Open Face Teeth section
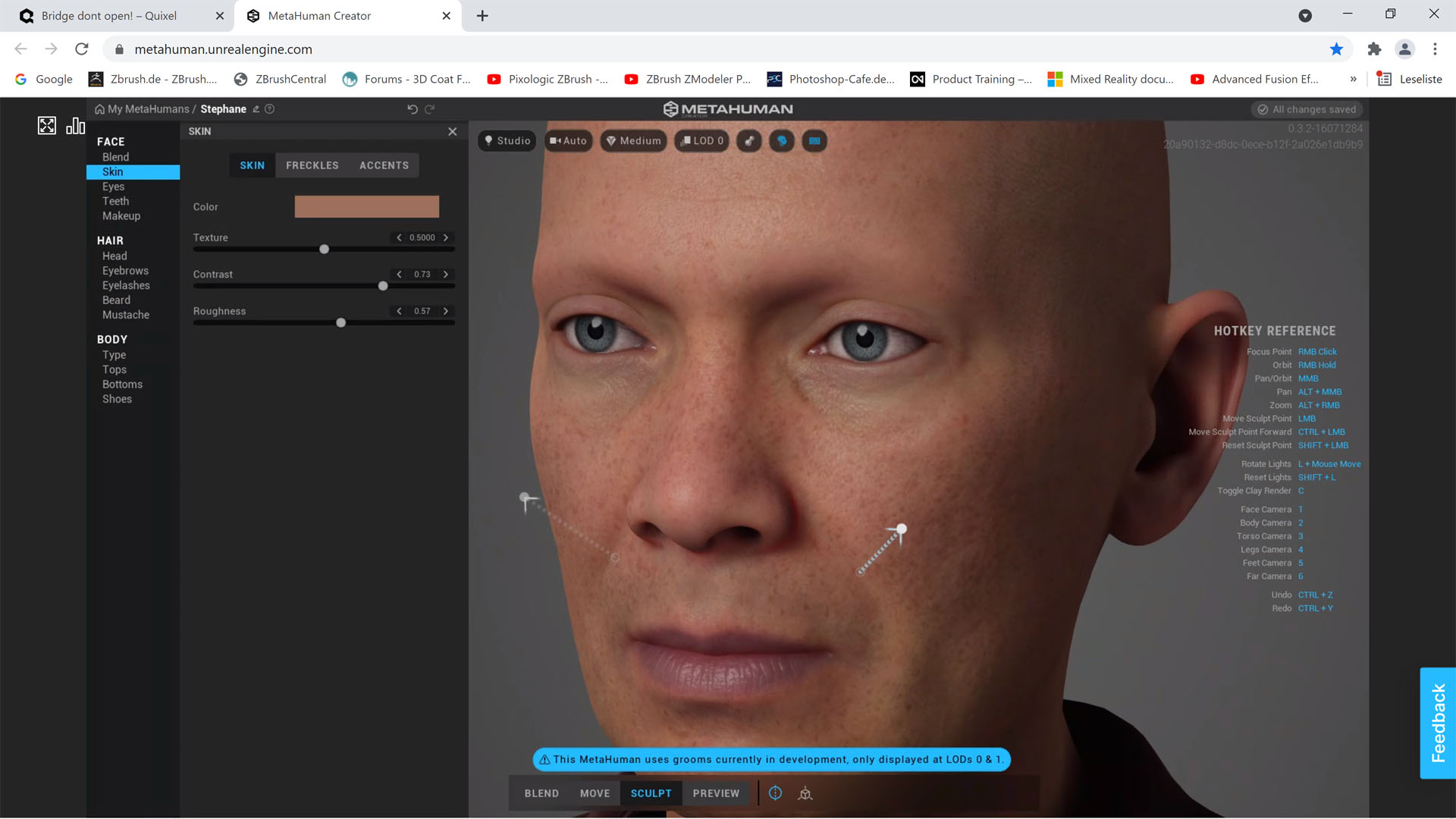1456x819 pixels. (116, 201)
